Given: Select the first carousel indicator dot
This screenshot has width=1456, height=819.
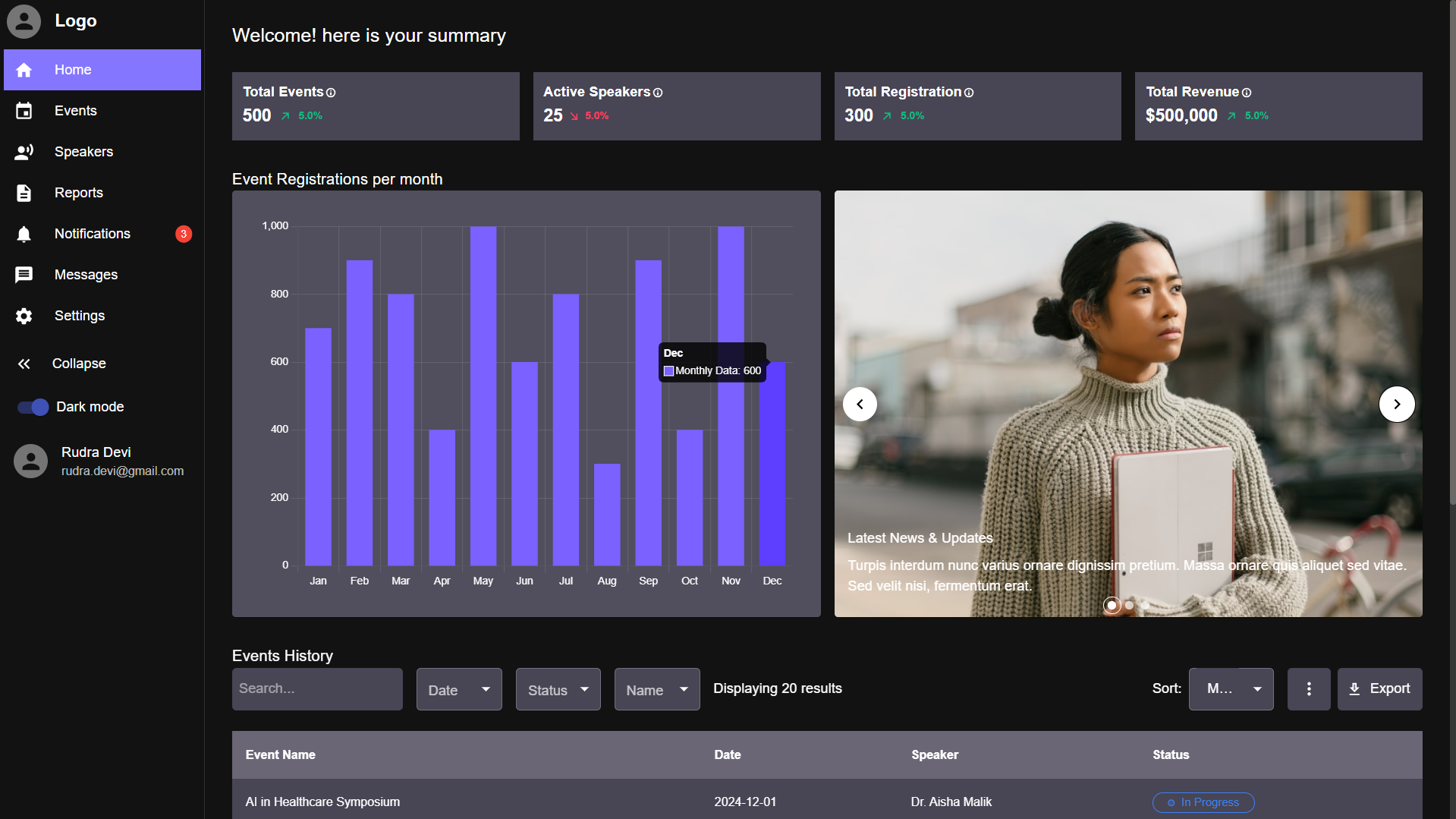Looking at the screenshot, I should point(1112,605).
